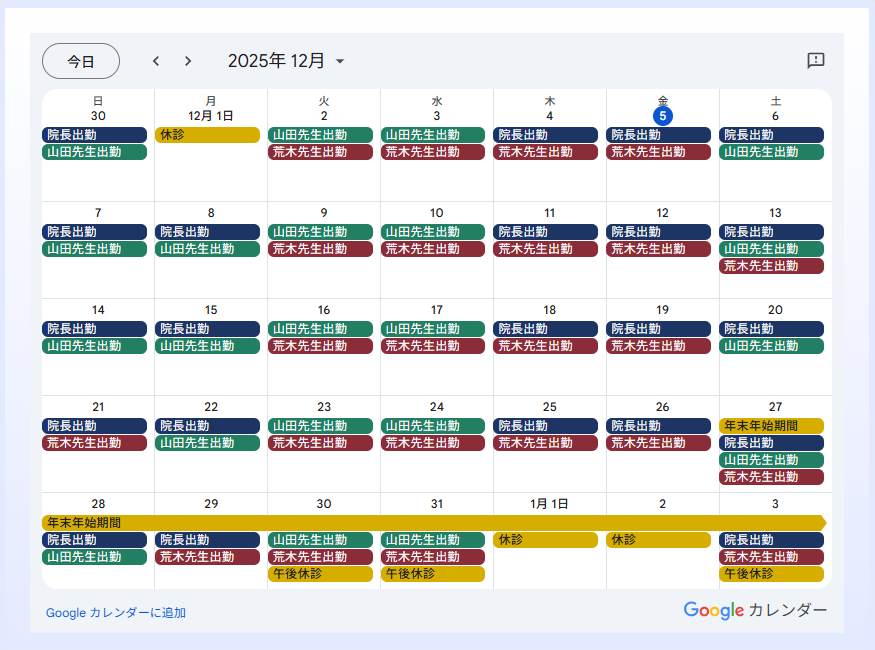The width and height of the screenshot is (875, 650).
Task: Open 荒木先生出勤 event on Saturday 13
Action: click(x=771, y=266)
